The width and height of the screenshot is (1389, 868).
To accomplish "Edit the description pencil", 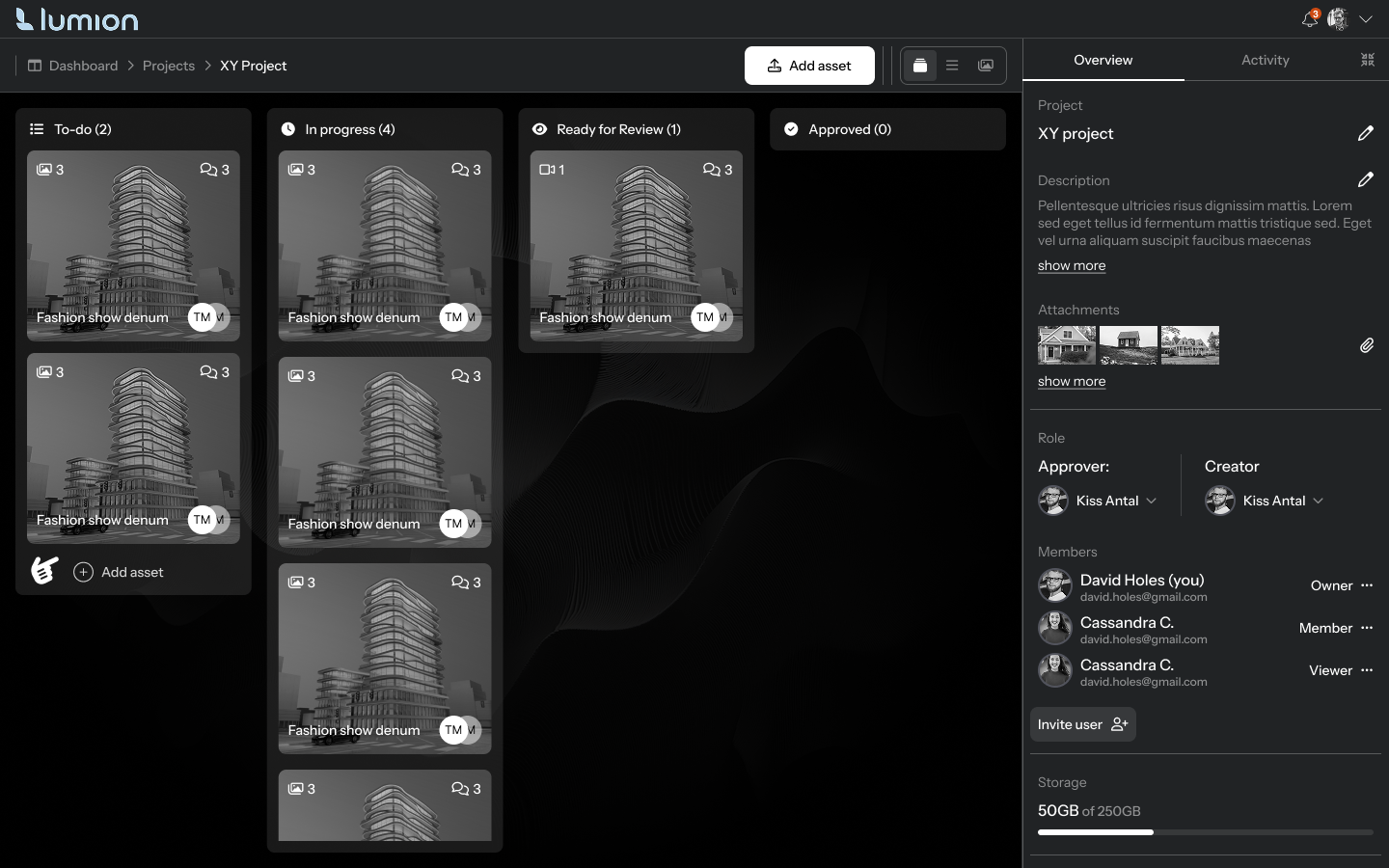I will [x=1366, y=179].
